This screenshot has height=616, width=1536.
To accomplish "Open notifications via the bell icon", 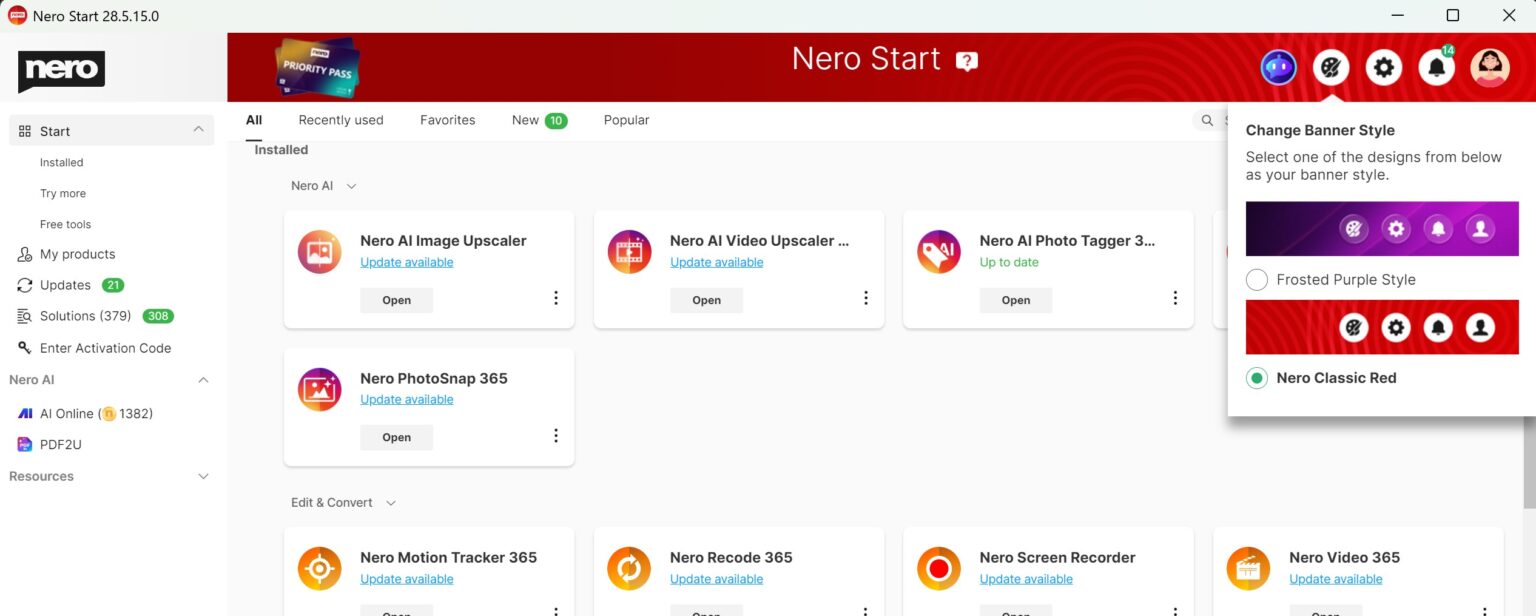I will point(1436,66).
